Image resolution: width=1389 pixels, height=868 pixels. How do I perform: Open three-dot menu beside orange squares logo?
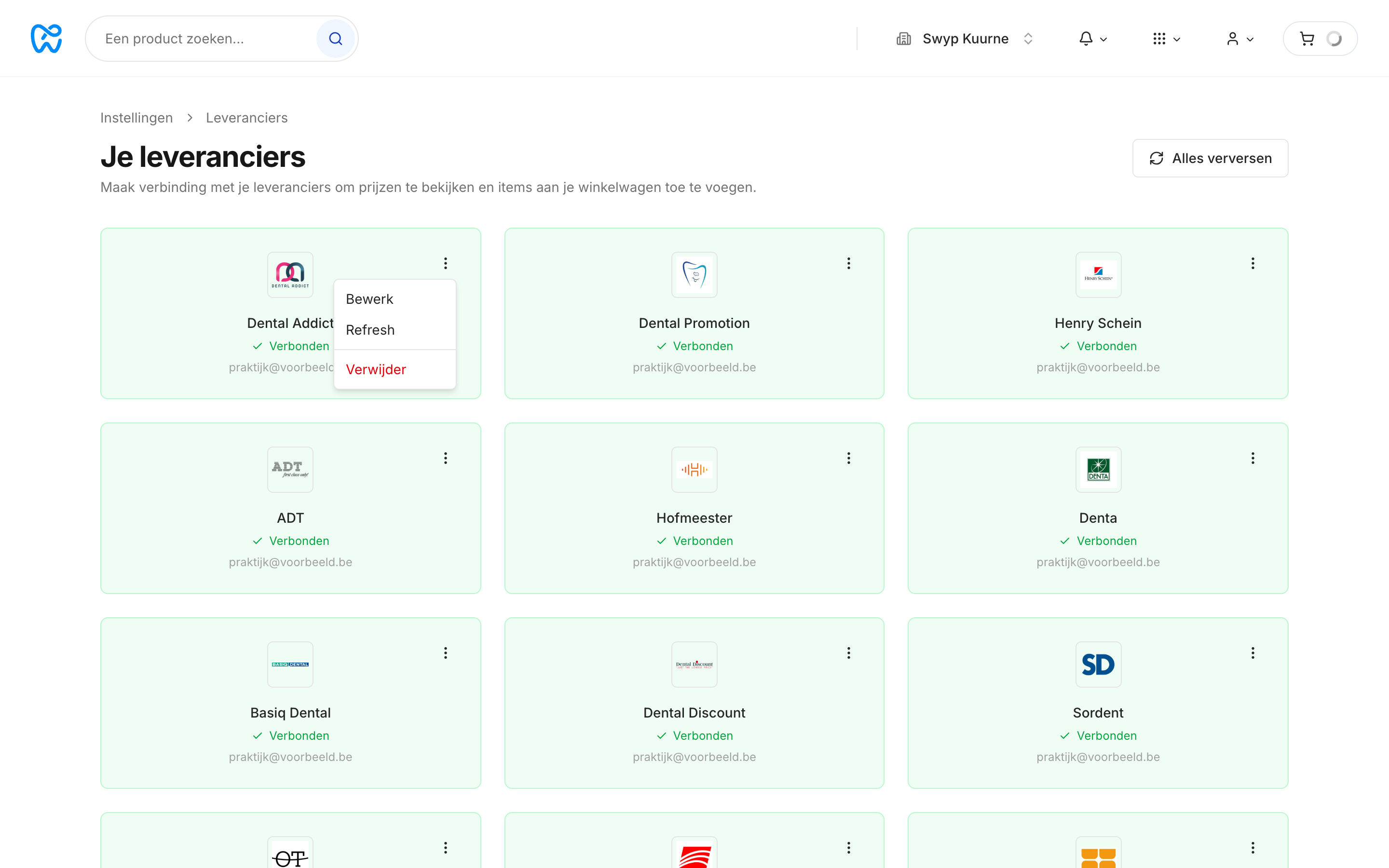(1253, 847)
